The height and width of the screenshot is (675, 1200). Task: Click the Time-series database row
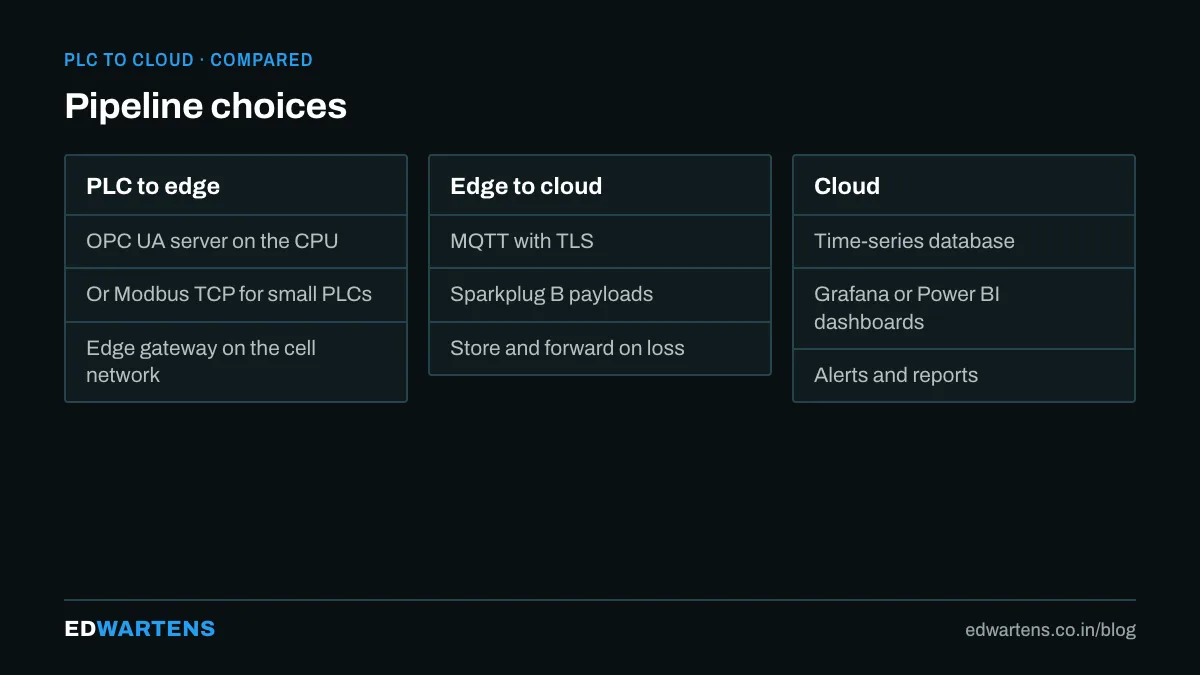pyautogui.click(x=964, y=241)
